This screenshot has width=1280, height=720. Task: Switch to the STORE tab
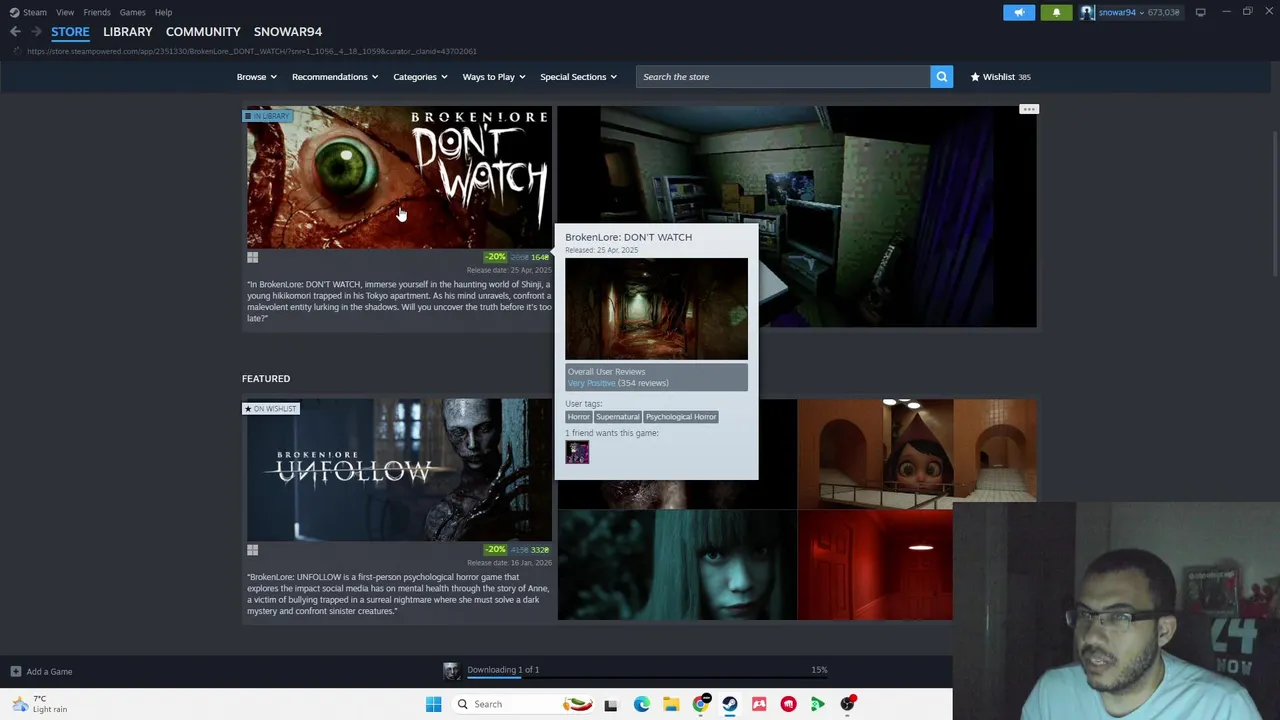(70, 32)
